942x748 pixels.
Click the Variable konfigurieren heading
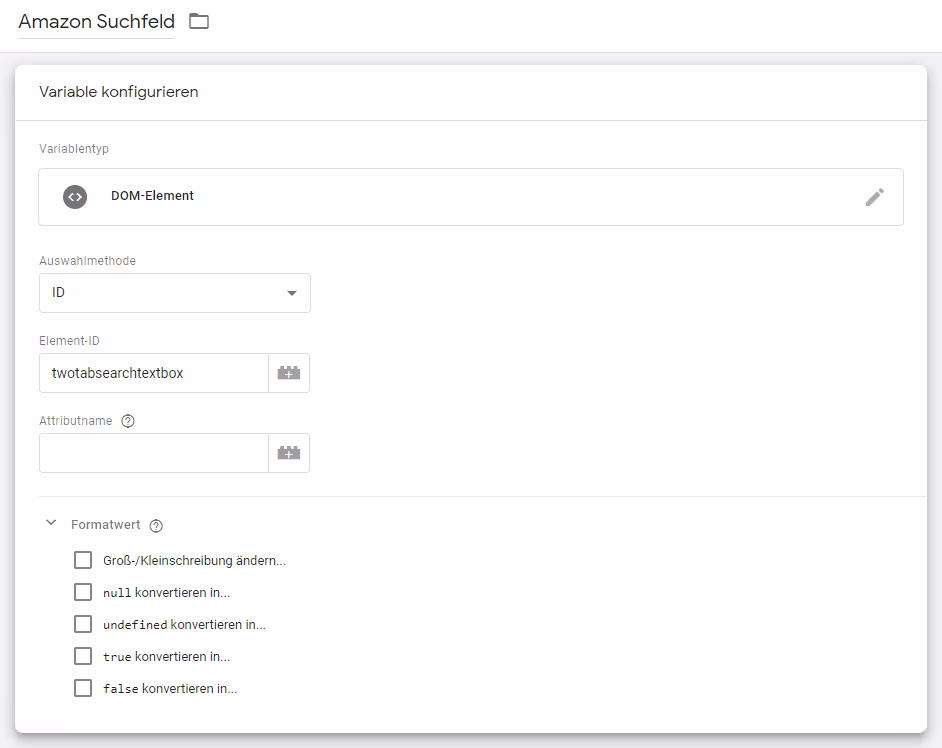click(x=118, y=92)
